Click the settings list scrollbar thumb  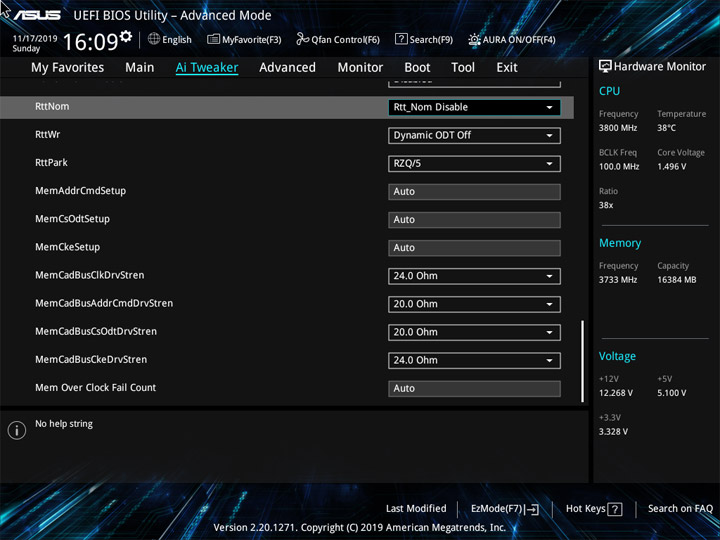coord(583,361)
